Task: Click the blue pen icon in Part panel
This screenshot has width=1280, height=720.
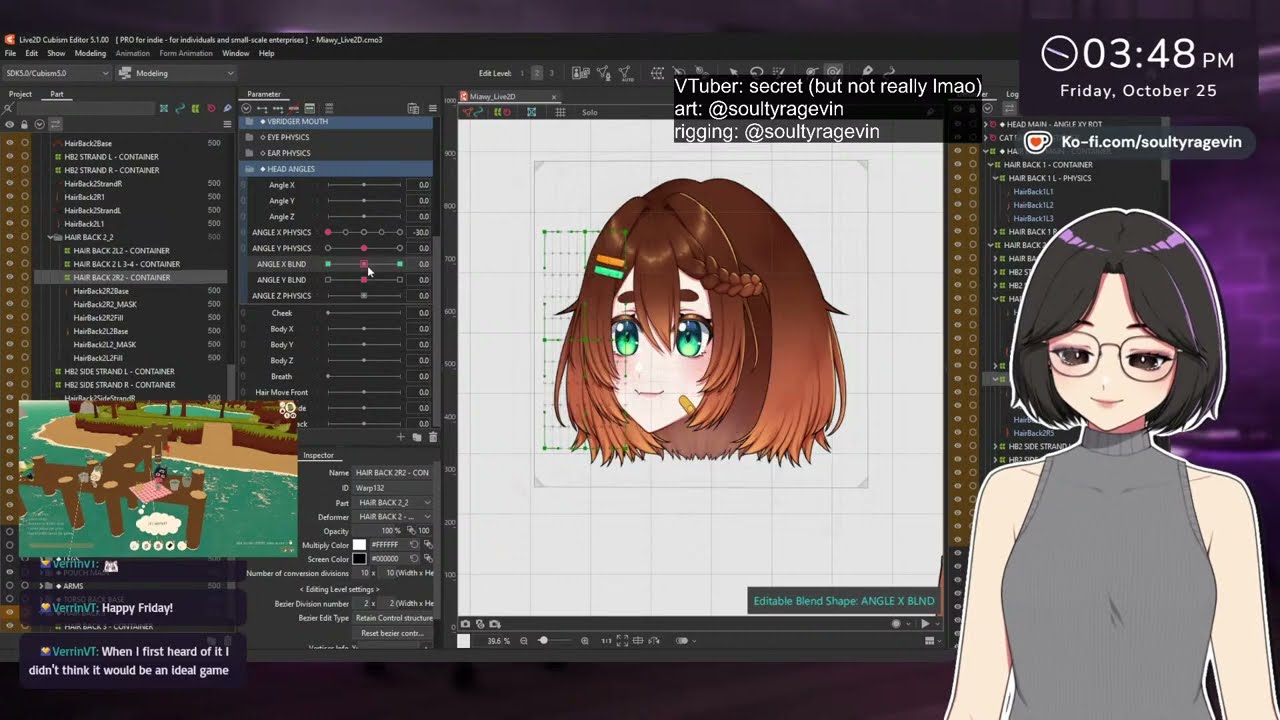Action: (227, 108)
